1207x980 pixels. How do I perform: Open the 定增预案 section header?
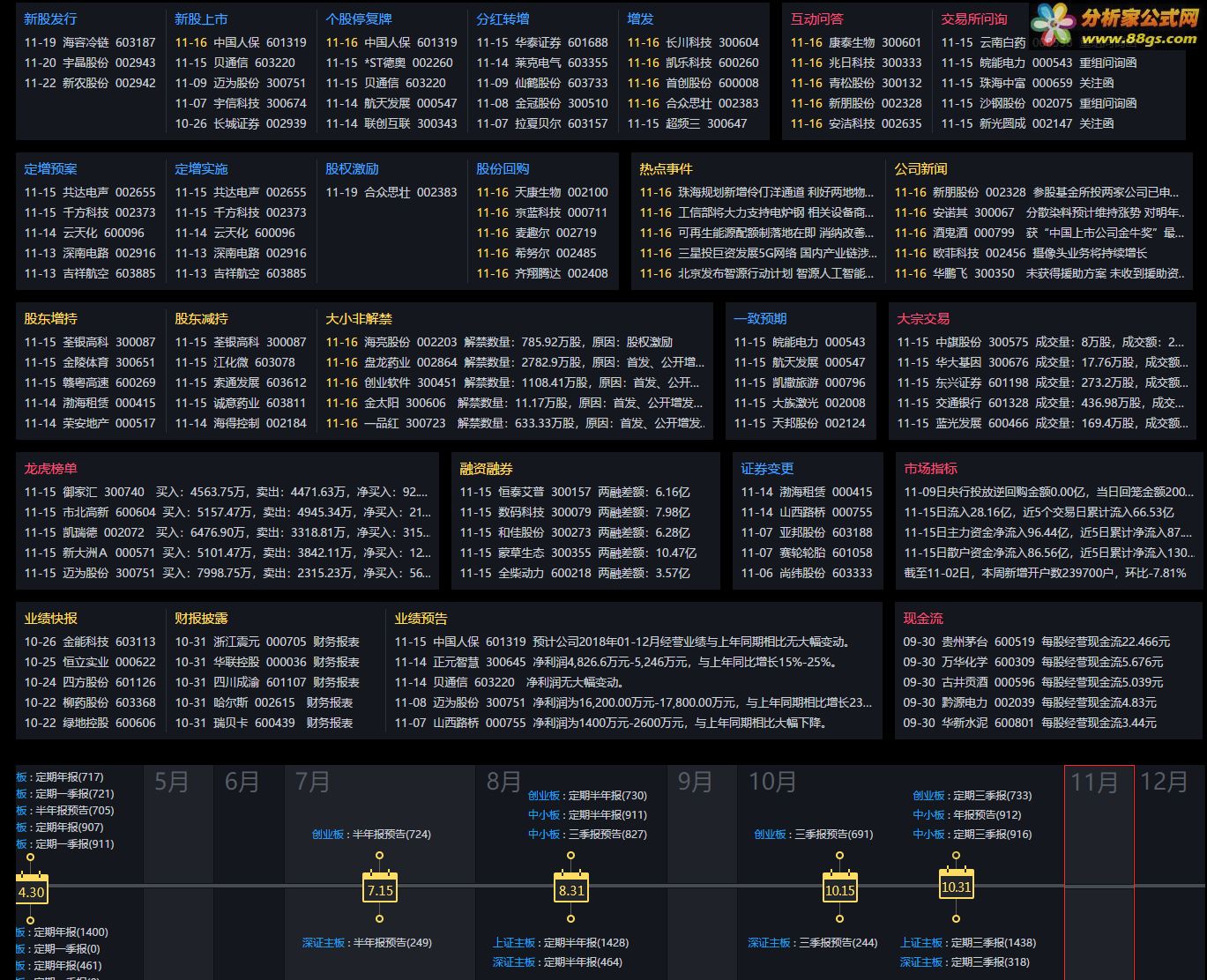[50, 168]
